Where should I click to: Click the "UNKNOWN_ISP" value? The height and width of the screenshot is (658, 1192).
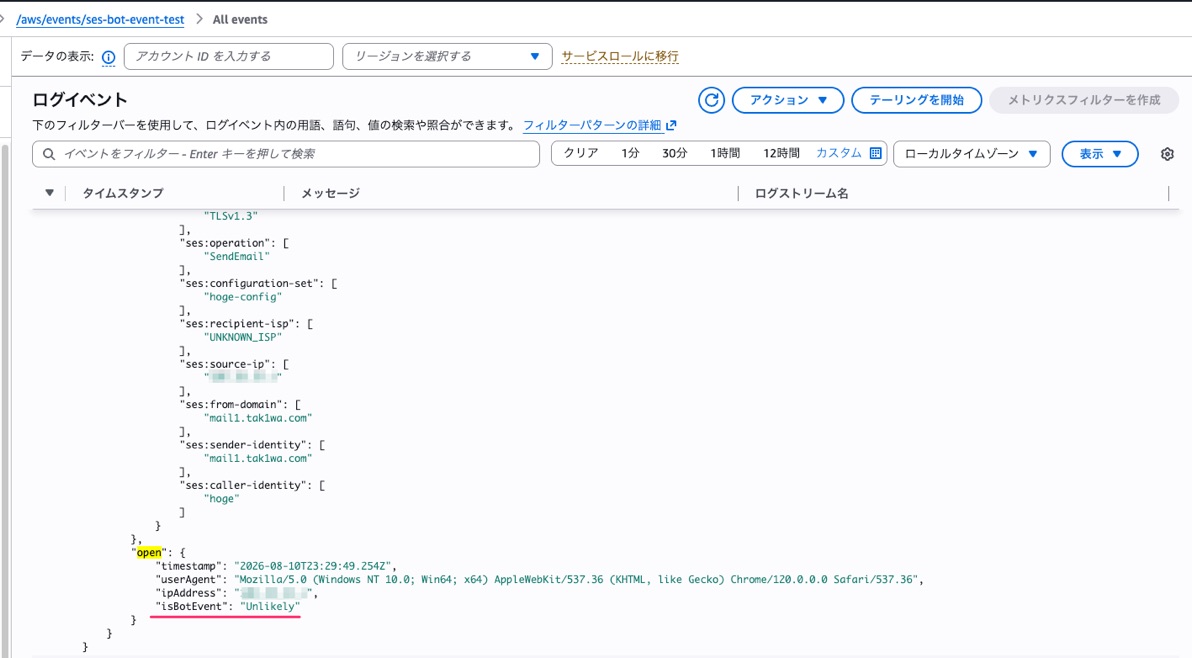(243, 337)
